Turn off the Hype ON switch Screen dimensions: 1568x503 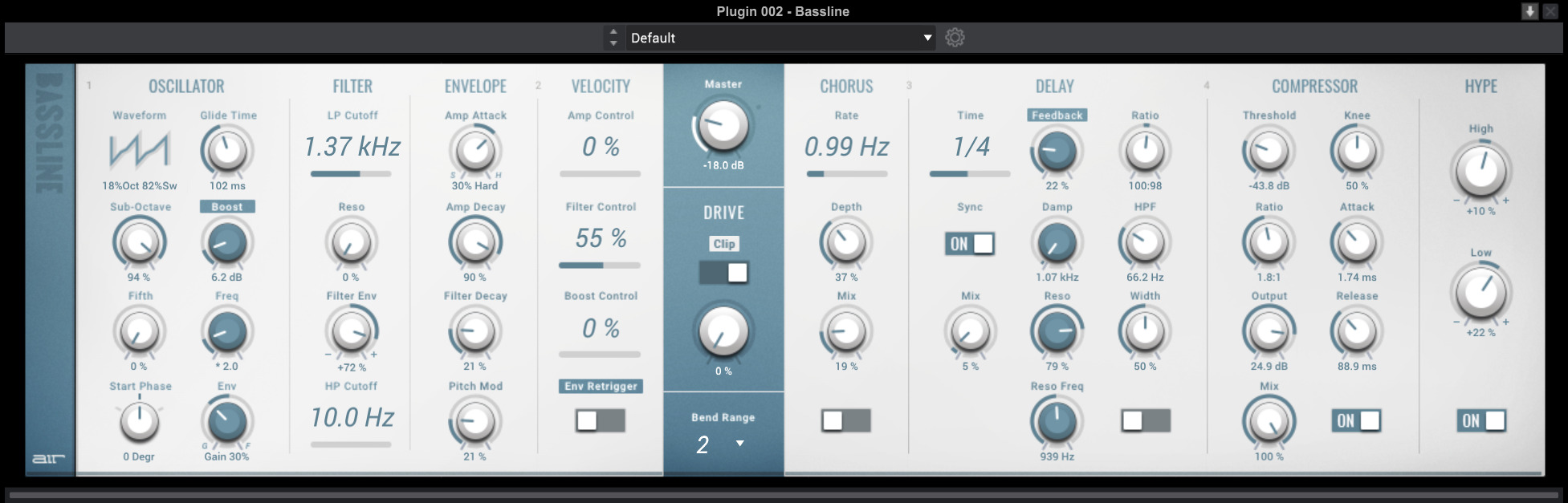(x=1481, y=420)
